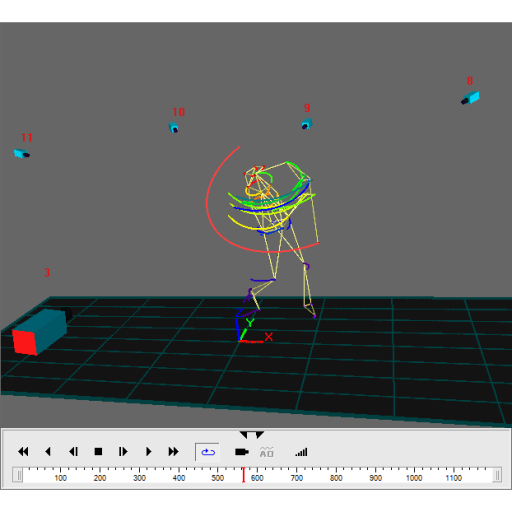Play the capture forward
Viewport: 512px width, 512px height.
(x=149, y=452)
